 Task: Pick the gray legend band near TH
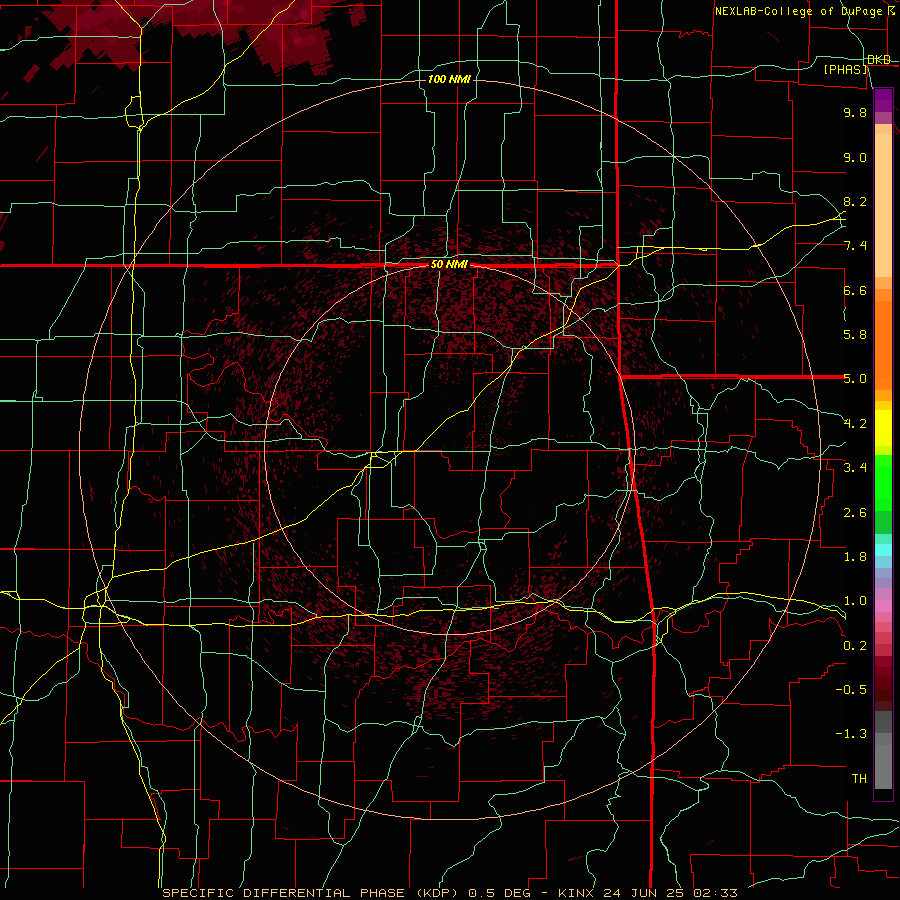883,767
